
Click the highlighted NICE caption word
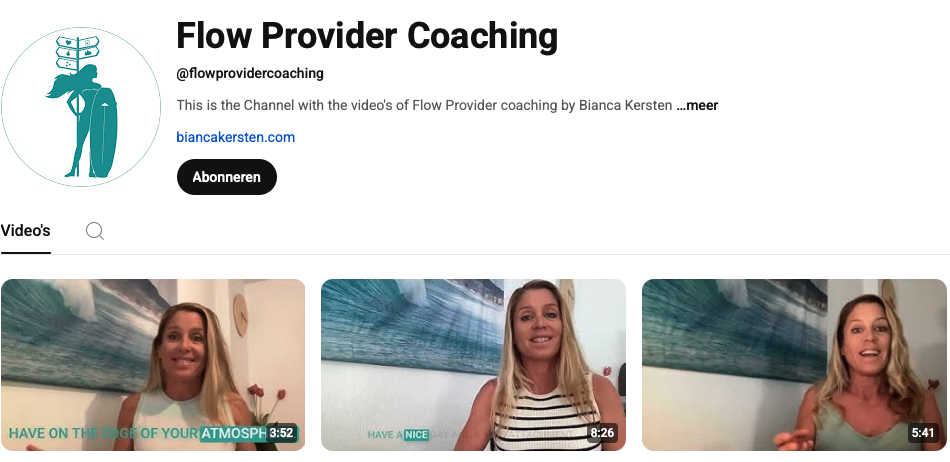[x=416, y=434]
